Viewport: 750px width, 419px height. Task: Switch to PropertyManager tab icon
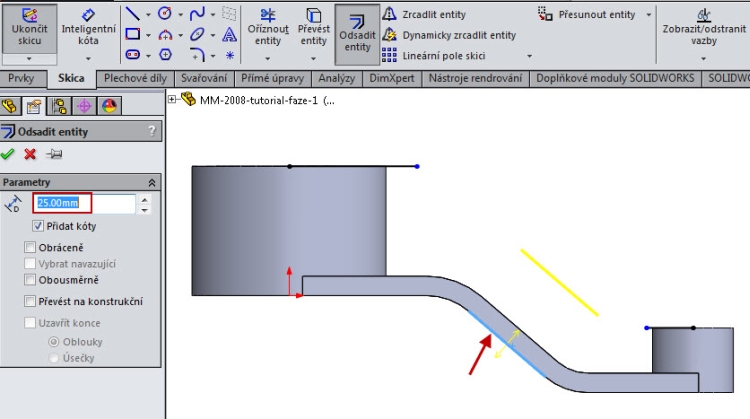34,106
